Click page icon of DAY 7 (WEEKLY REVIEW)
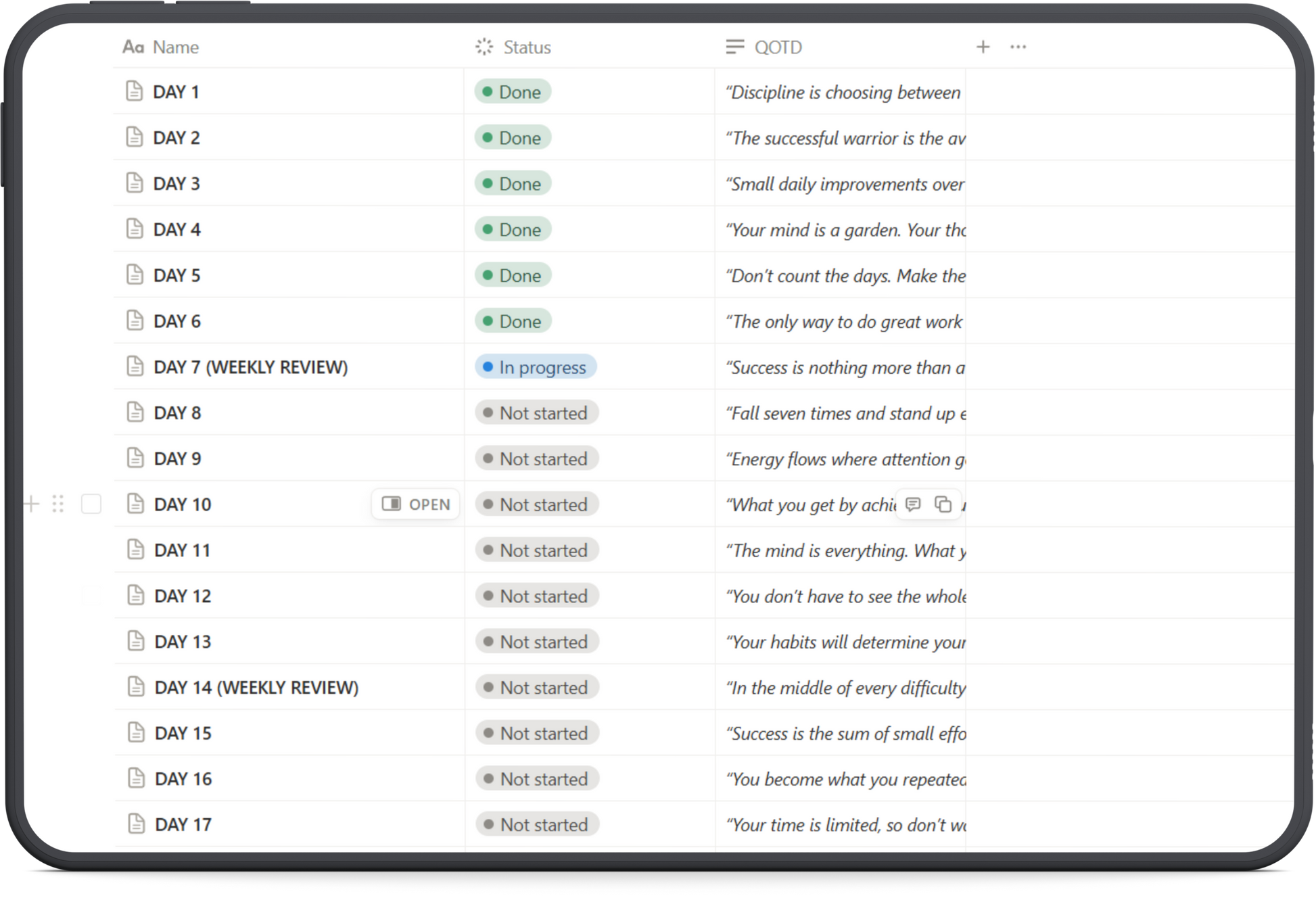 135,366
